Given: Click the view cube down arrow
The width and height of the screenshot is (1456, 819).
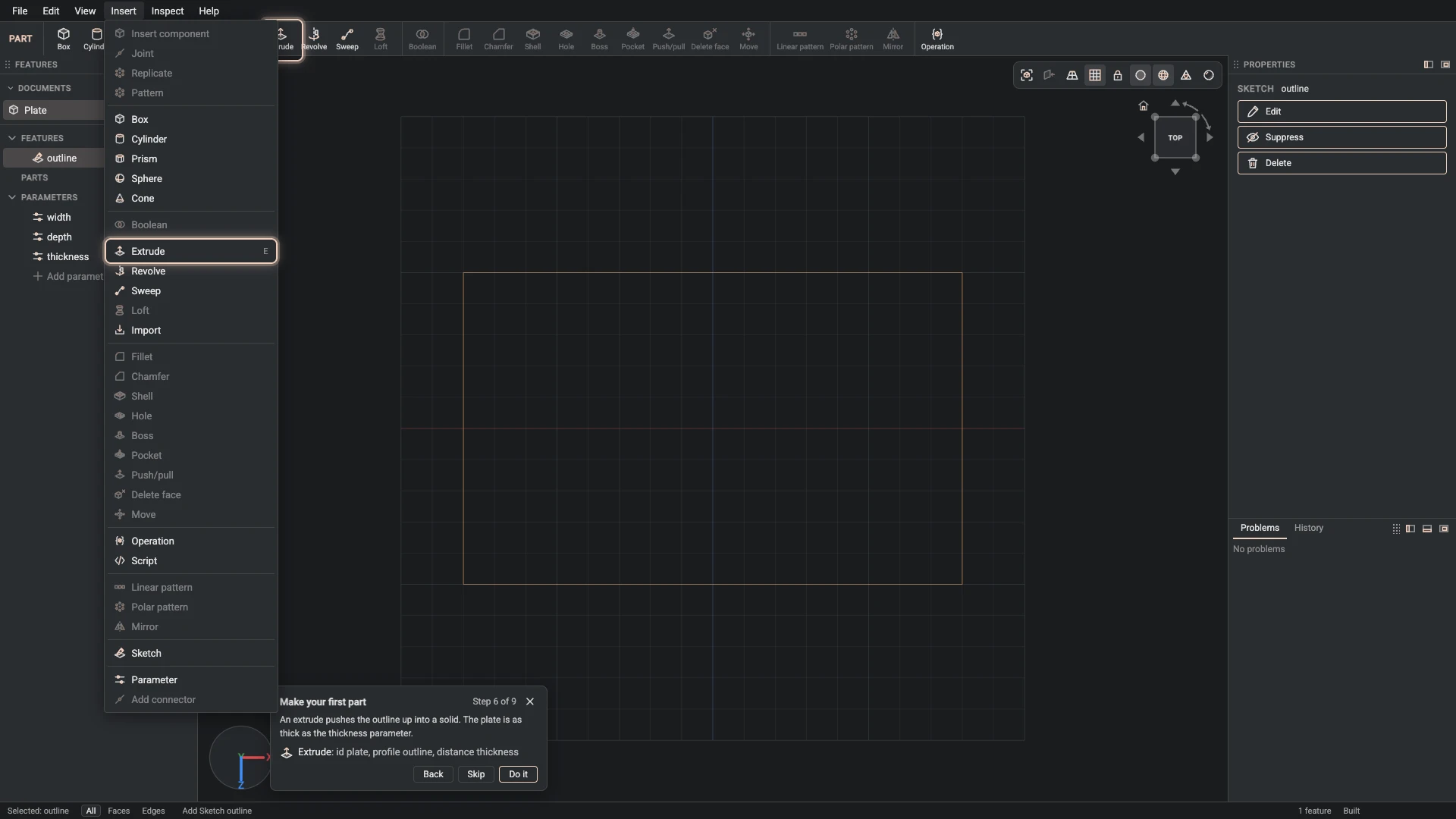Looking at the screenshot, I should point(1175,172).
